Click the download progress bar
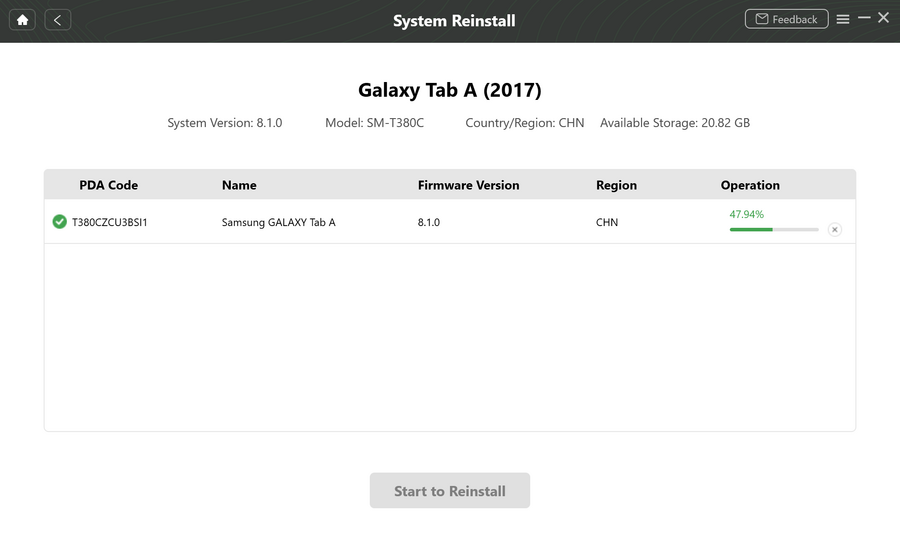 (774, 230)
